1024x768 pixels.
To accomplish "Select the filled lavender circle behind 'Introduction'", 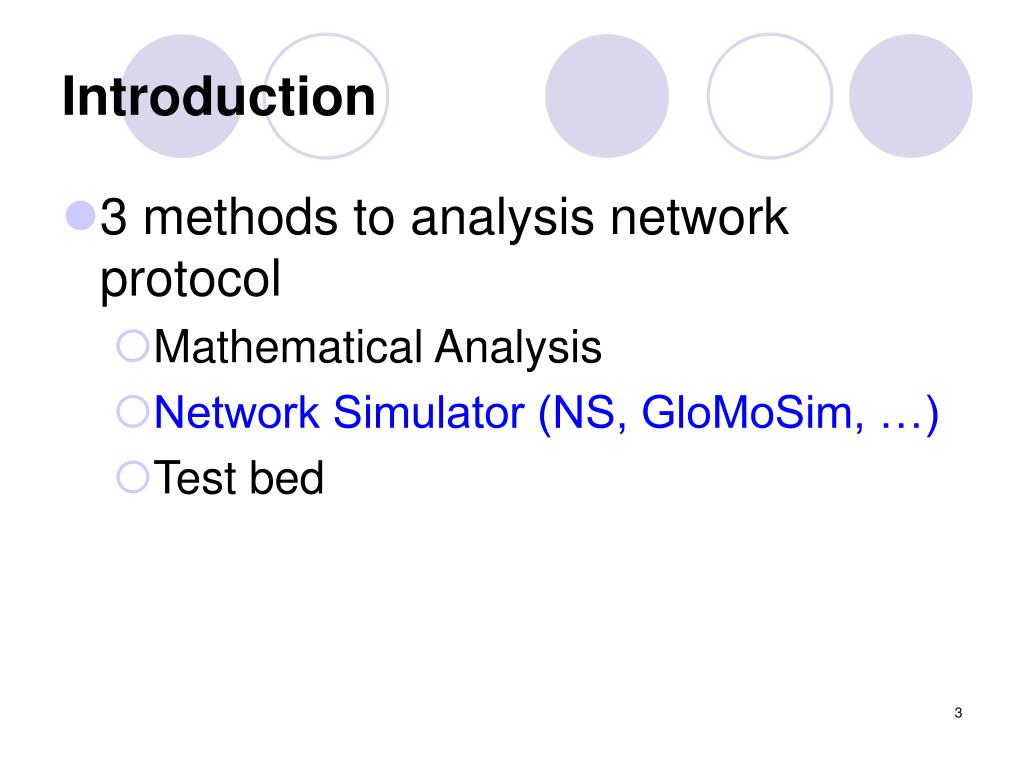I will 183,96.
